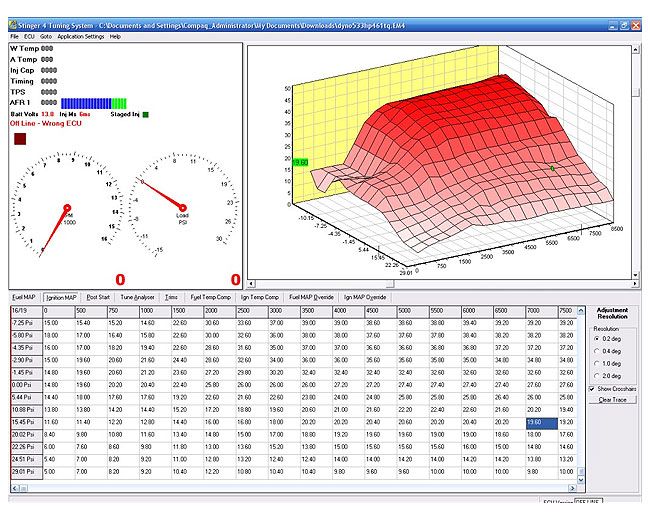The image size is (650, 520).
Task: Switch to the Ign MAP Override tab
Action: click(365, 297)
